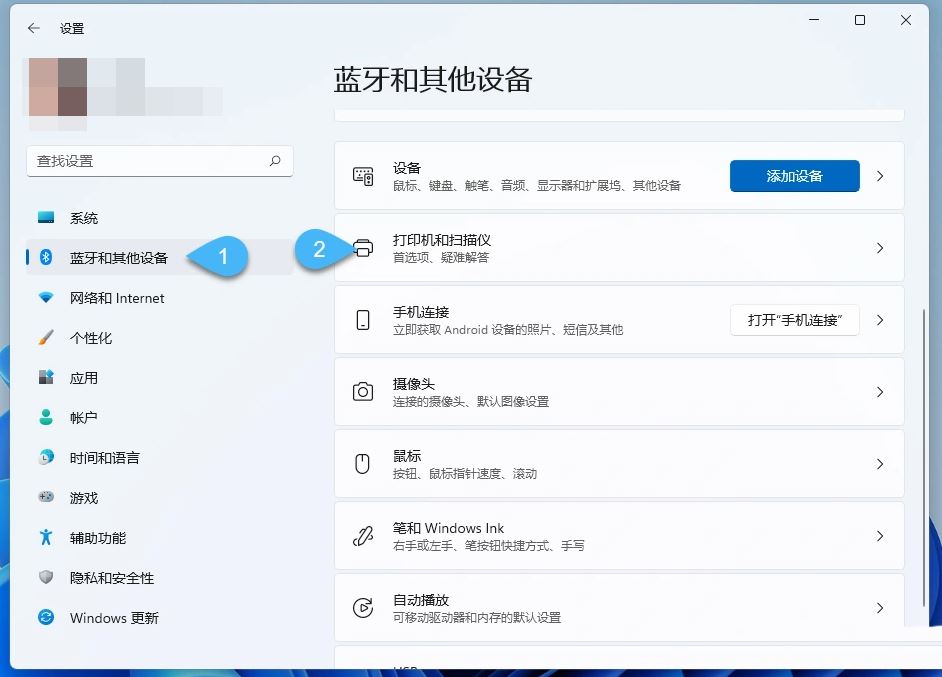Expand the 手机连接 row chevron

879,320
